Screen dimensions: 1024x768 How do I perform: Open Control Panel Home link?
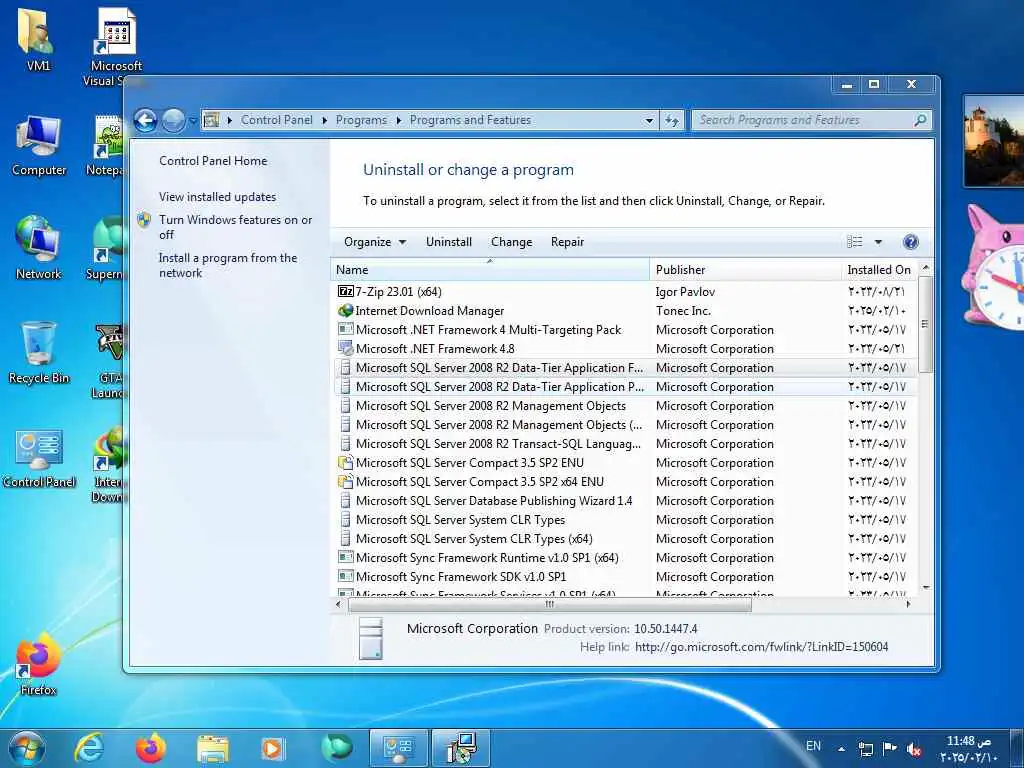pyautogui.click(x=213, y=161)
